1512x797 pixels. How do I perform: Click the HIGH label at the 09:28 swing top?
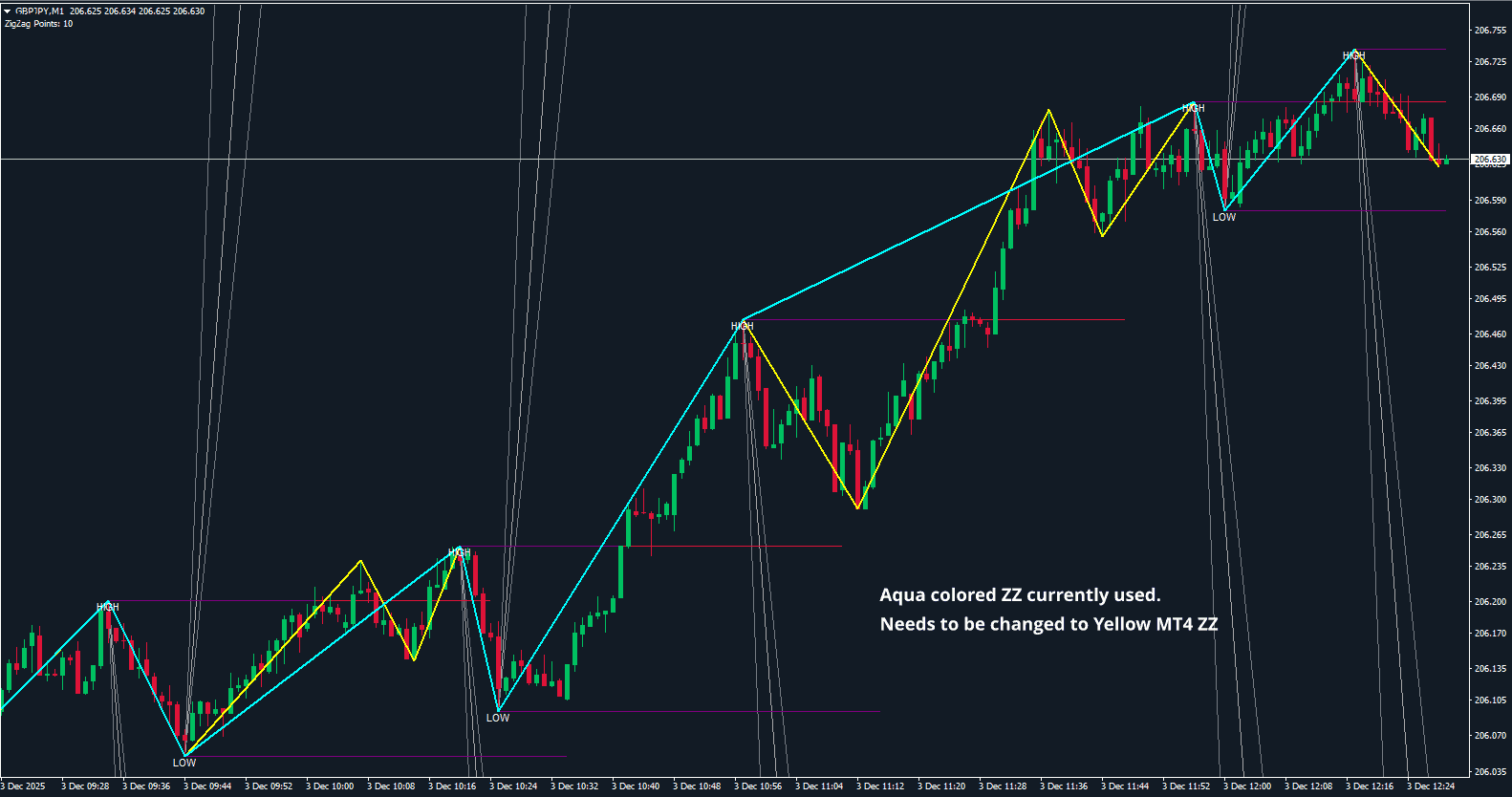(108, 607)
